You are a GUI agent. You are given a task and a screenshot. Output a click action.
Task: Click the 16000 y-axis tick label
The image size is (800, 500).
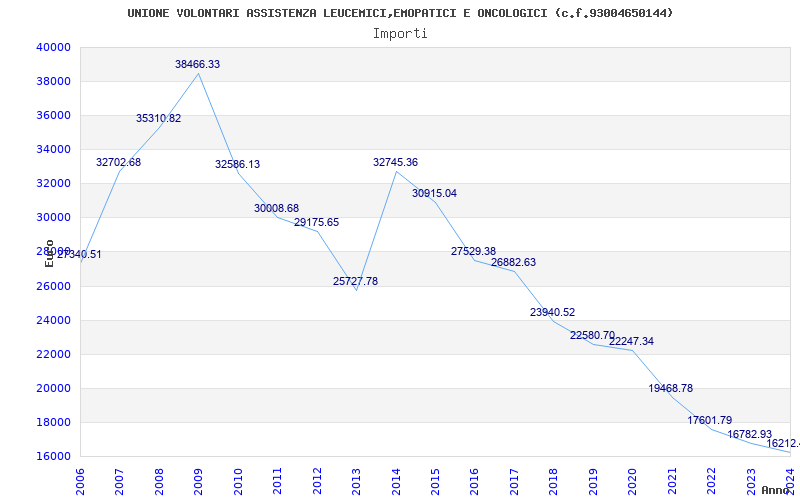tap(53, 457)
